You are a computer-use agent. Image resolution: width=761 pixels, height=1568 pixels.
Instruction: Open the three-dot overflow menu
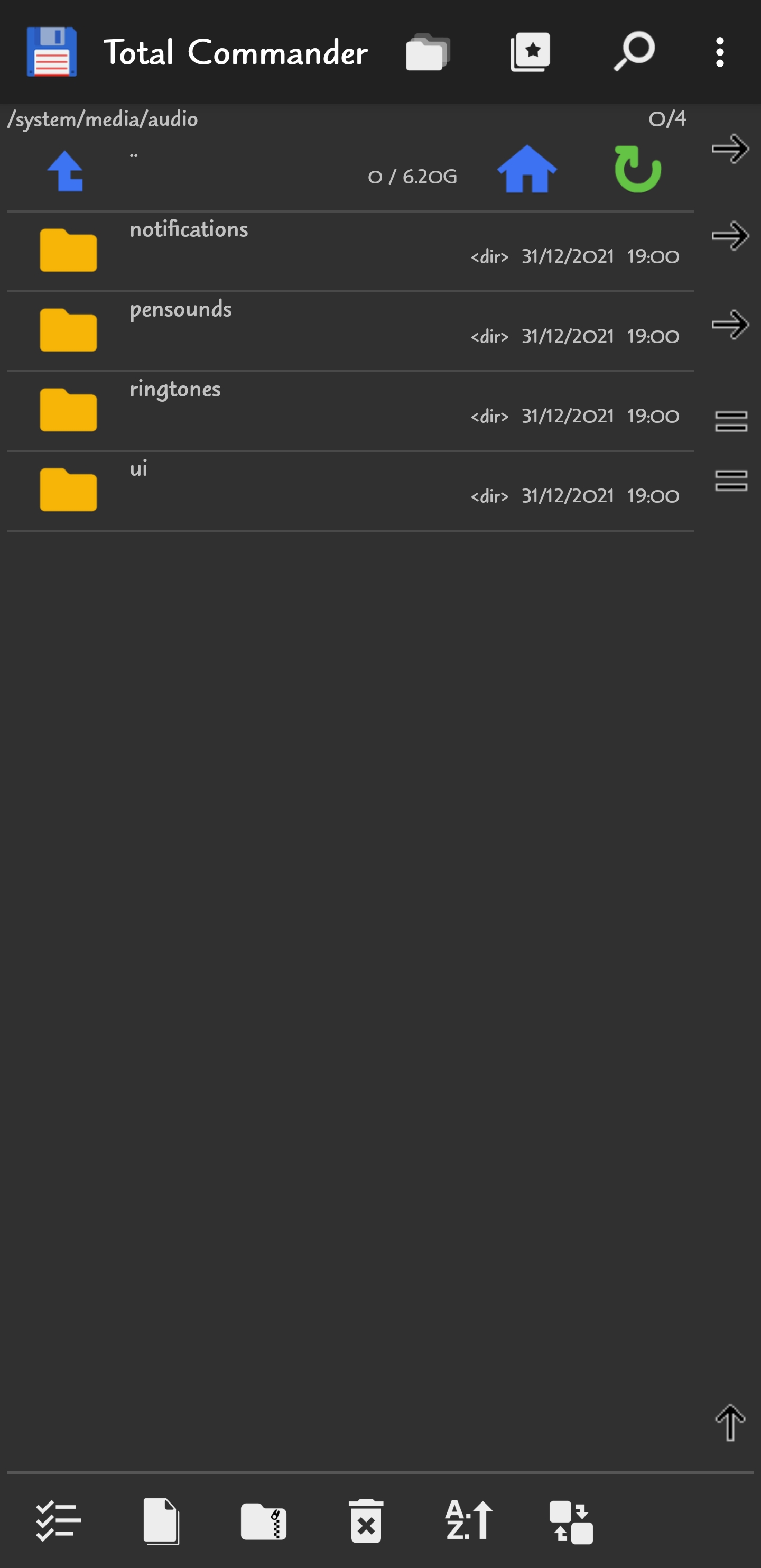tap(720, 52)
